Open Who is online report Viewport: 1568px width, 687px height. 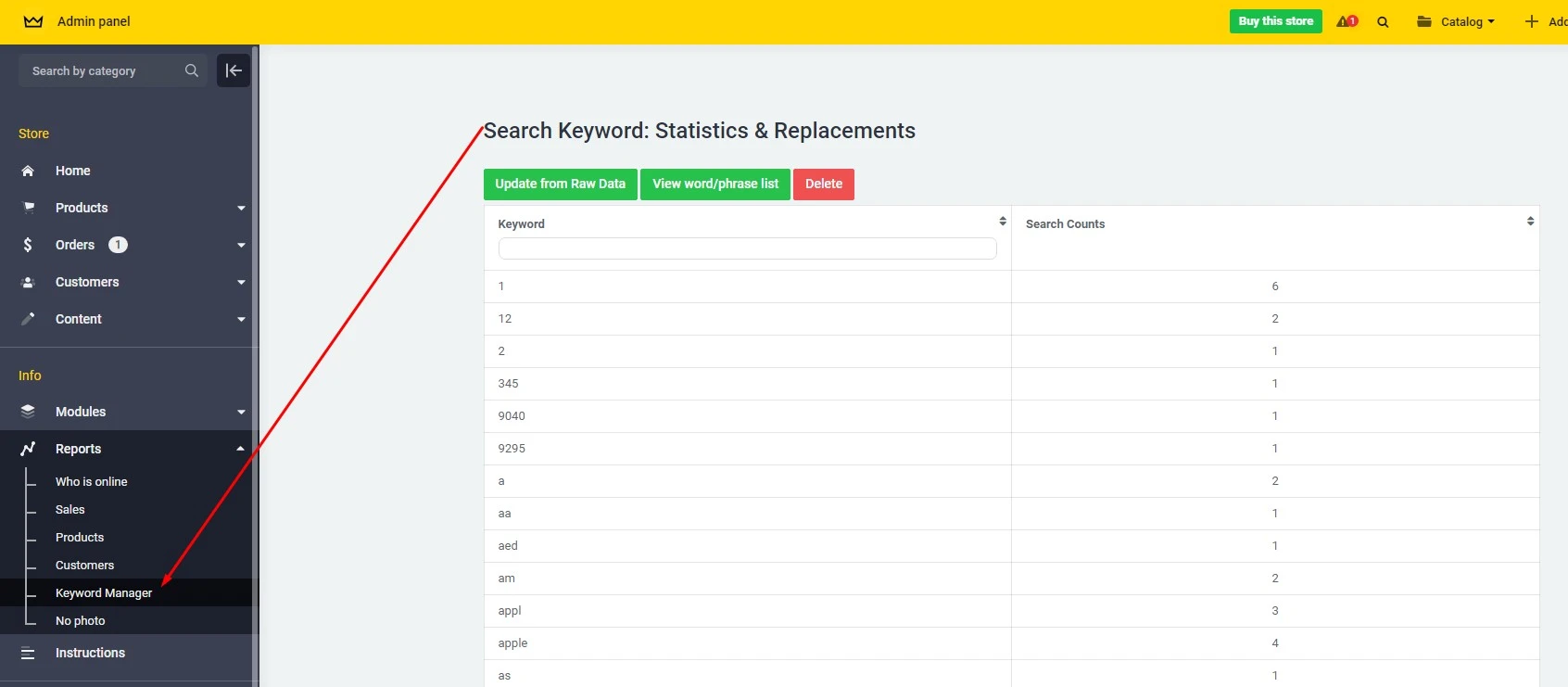click(92, 481)
